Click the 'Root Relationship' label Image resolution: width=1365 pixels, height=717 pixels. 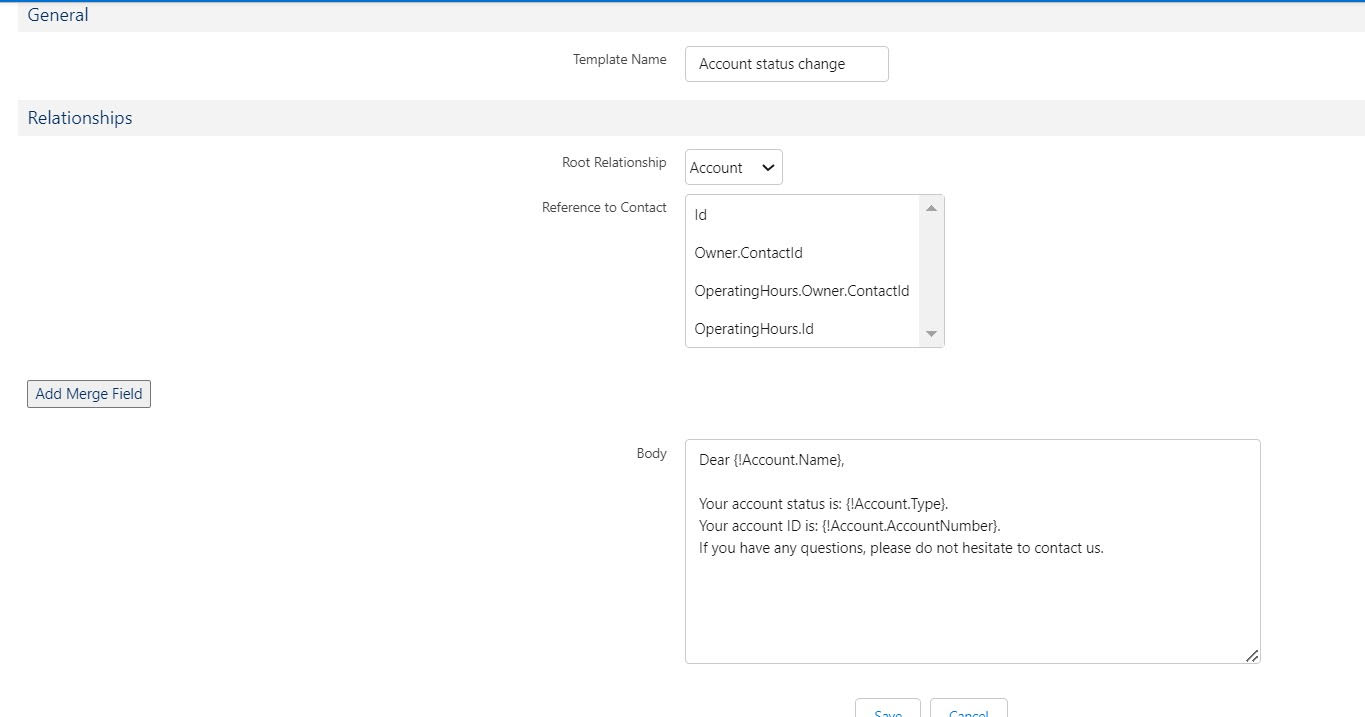tap(614, 162)
